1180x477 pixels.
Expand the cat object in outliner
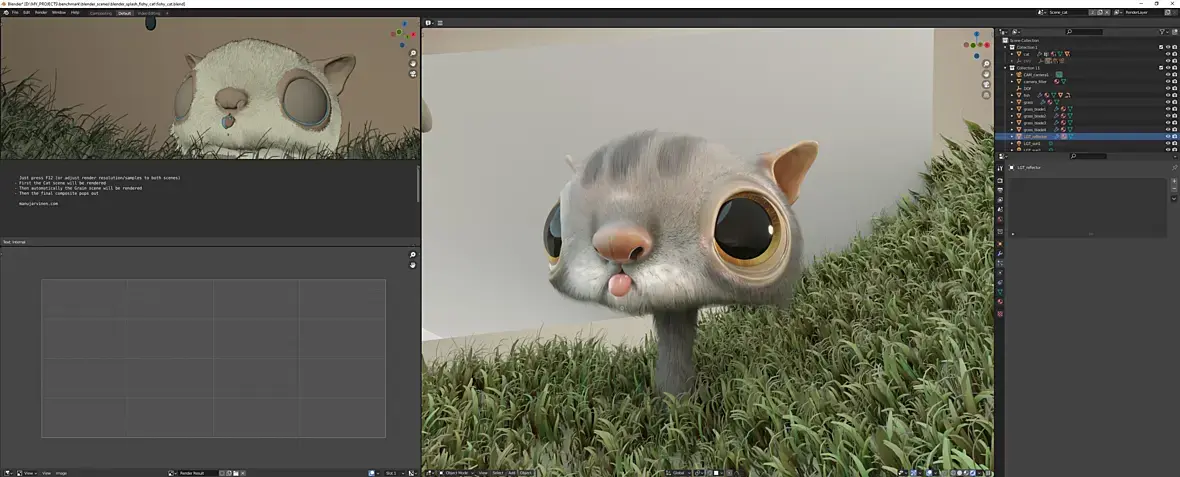tap(1012, 54)
